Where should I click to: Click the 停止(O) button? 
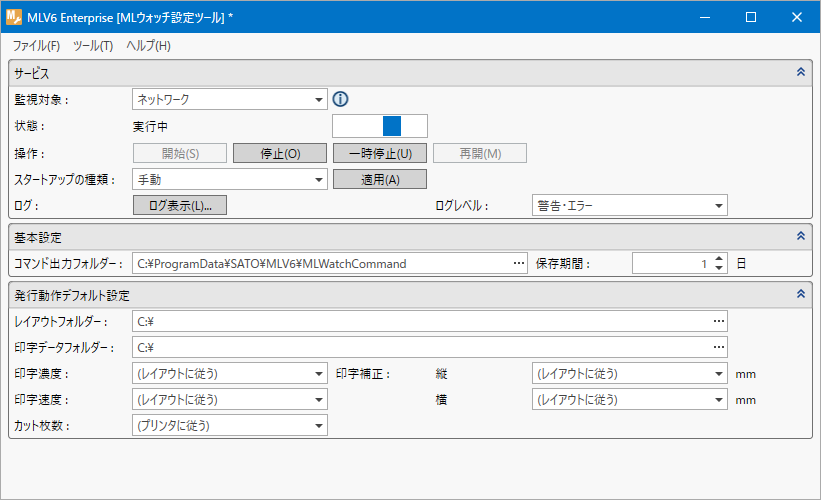click(280, 153)
